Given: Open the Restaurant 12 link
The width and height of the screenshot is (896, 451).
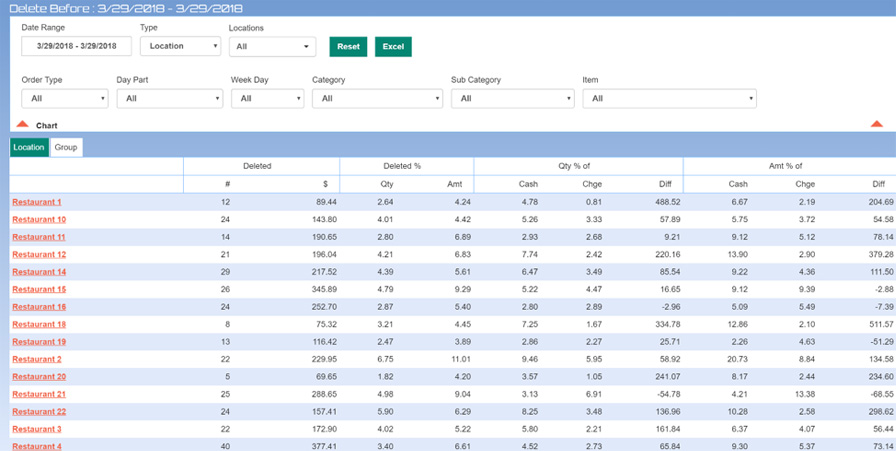Looking at the screenshot, I should (x=39, y=255).
